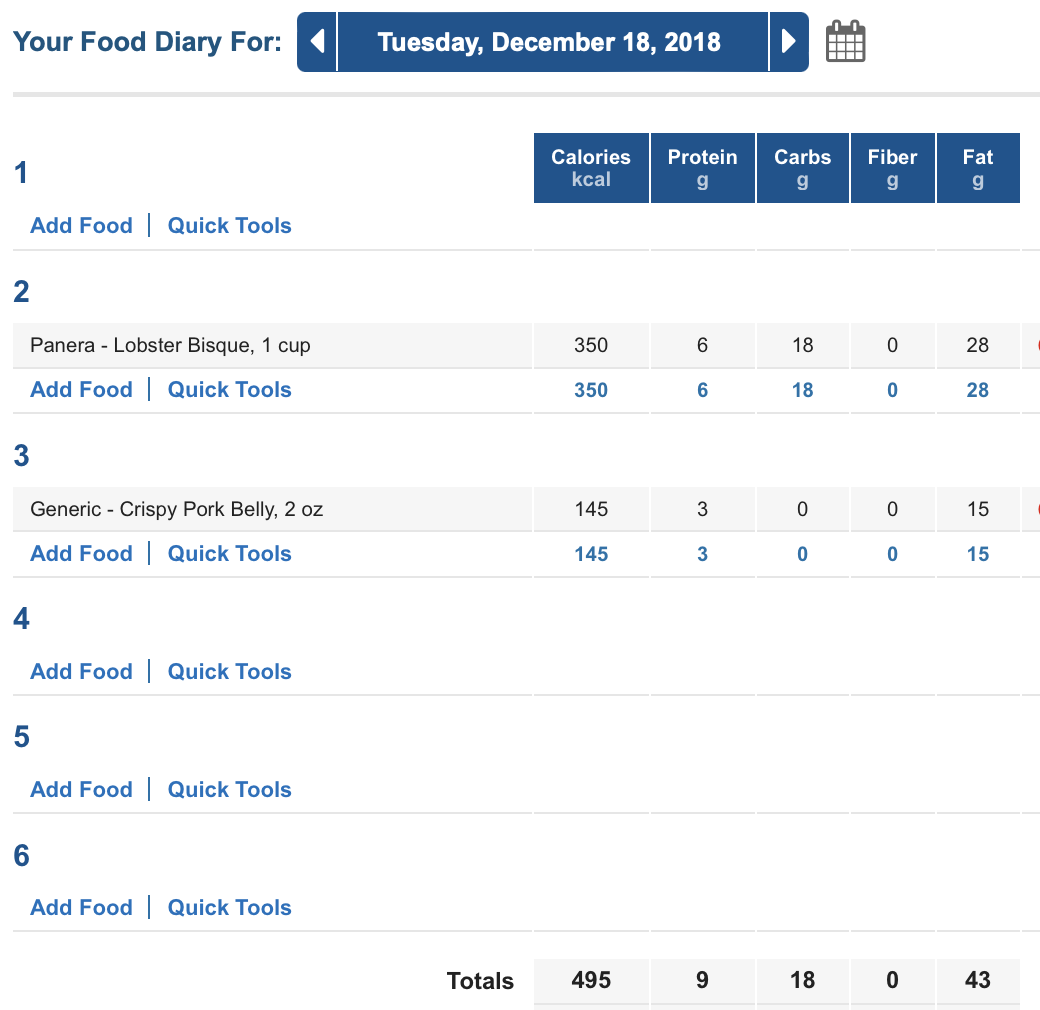The height and width of the screenshot is (1010, 1040).
Task: Go to previous day with left arrow
Action: tap(317, 42)
